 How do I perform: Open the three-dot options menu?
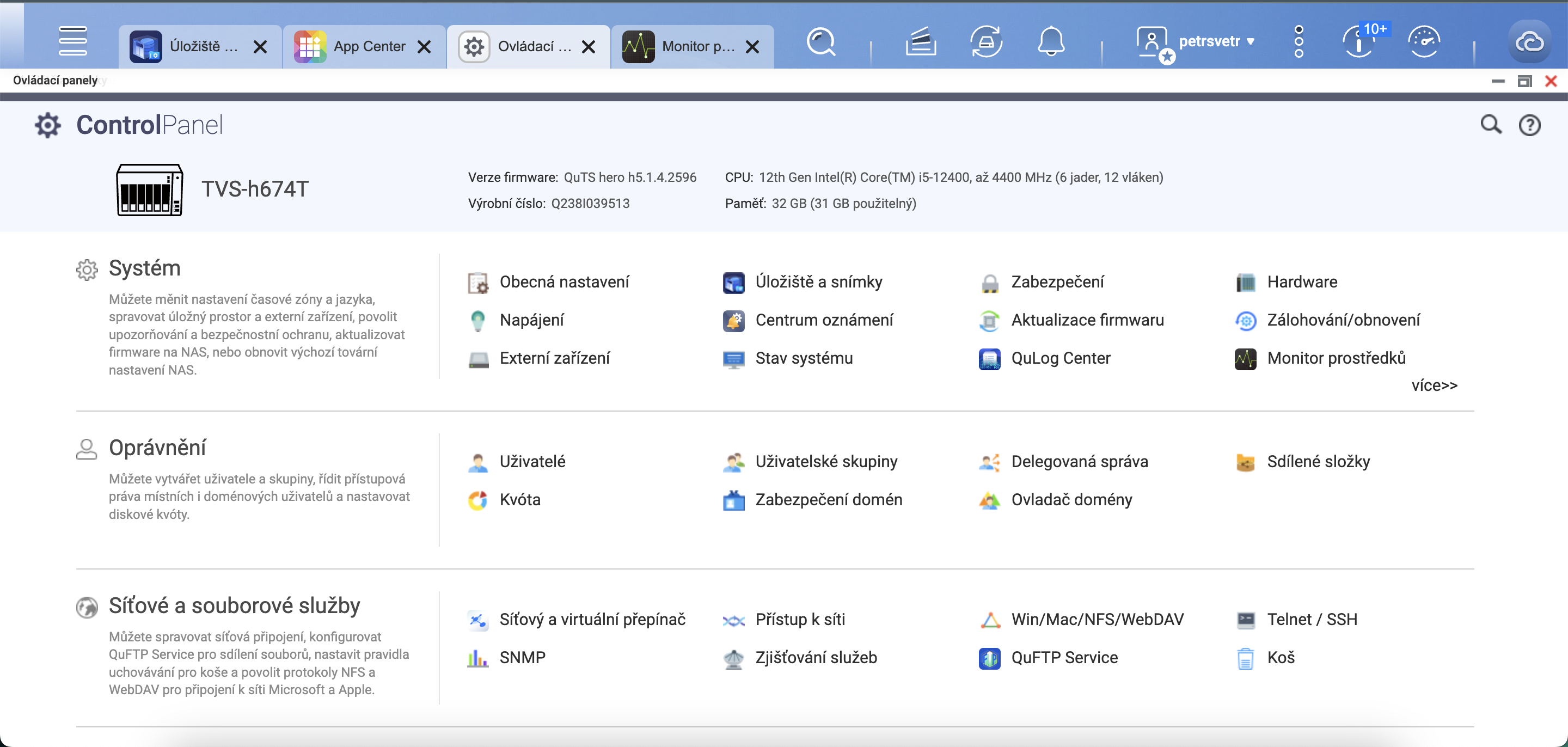(1299, 41)
